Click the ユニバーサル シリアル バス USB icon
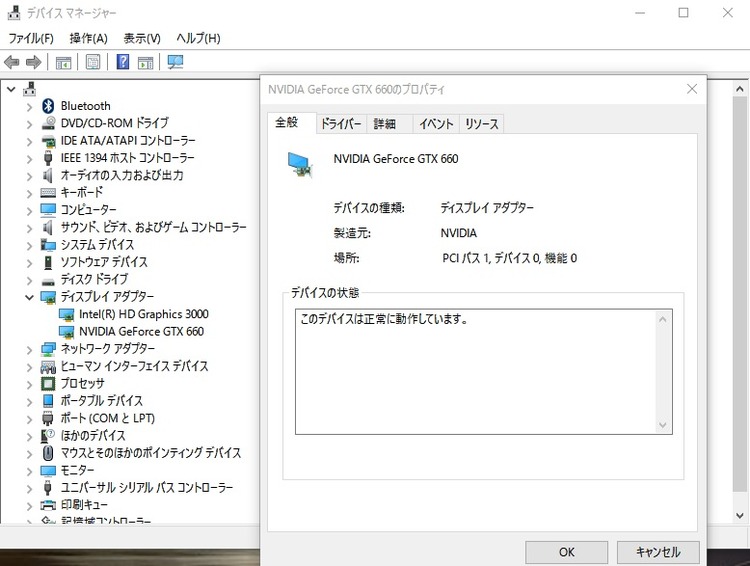 [x=48, y=488]
